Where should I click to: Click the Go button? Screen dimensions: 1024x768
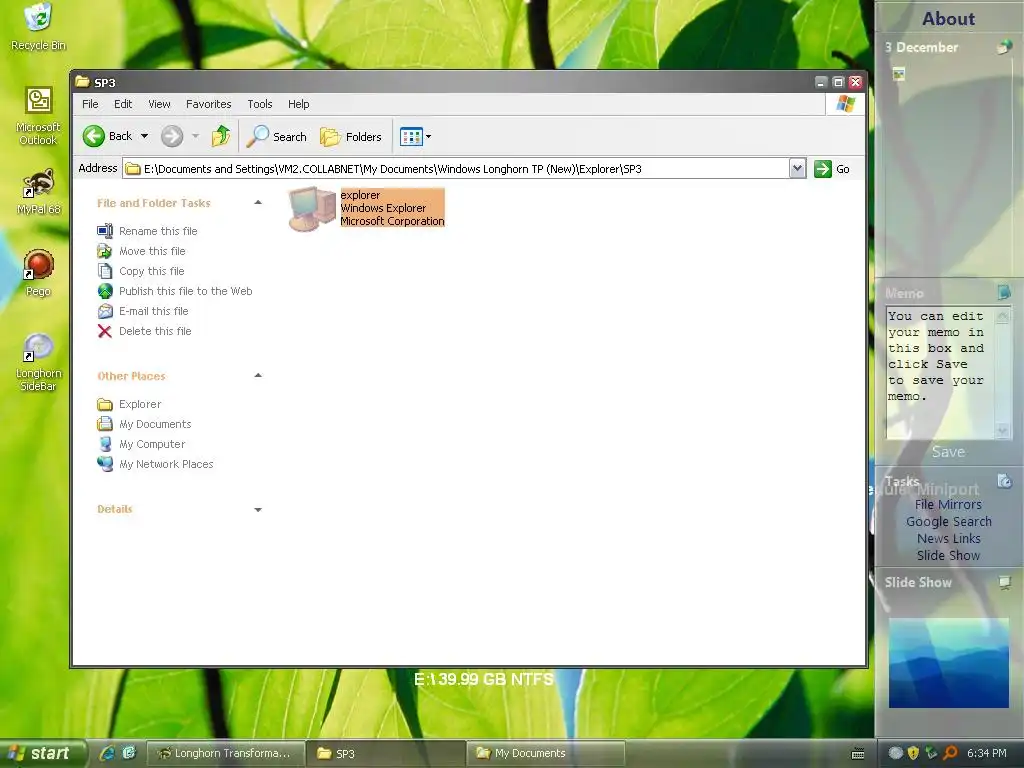click(832, 168)
